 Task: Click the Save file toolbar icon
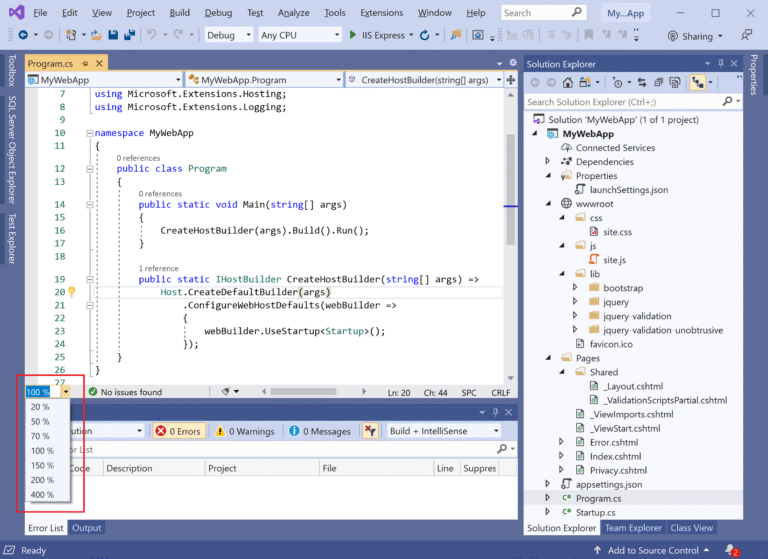click(x=113, y=35)
